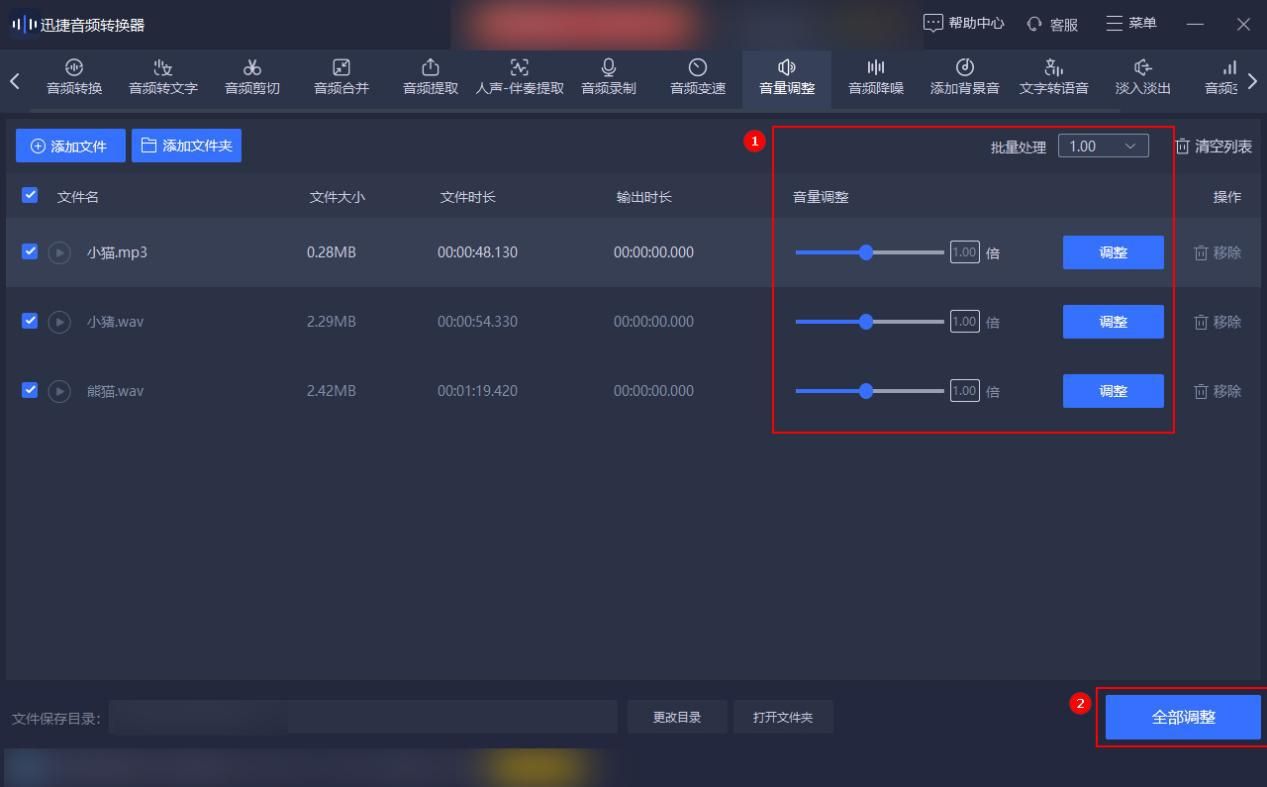Select the 音频剪切 cutting tool
1267x787 pixels.
coord(251,80)
